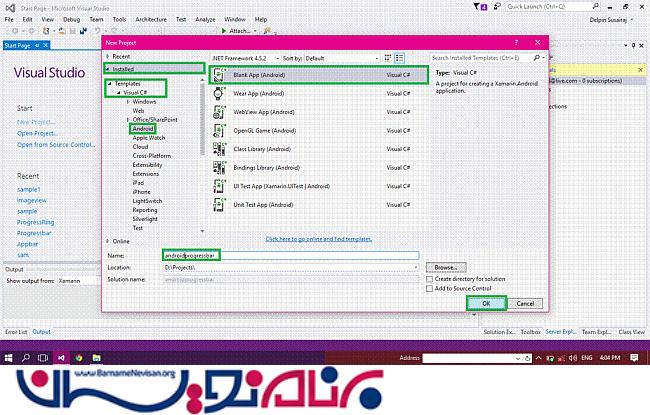Click the Save All toolbar icon
This screenshot has height=415, width=650.
[84, 31]
